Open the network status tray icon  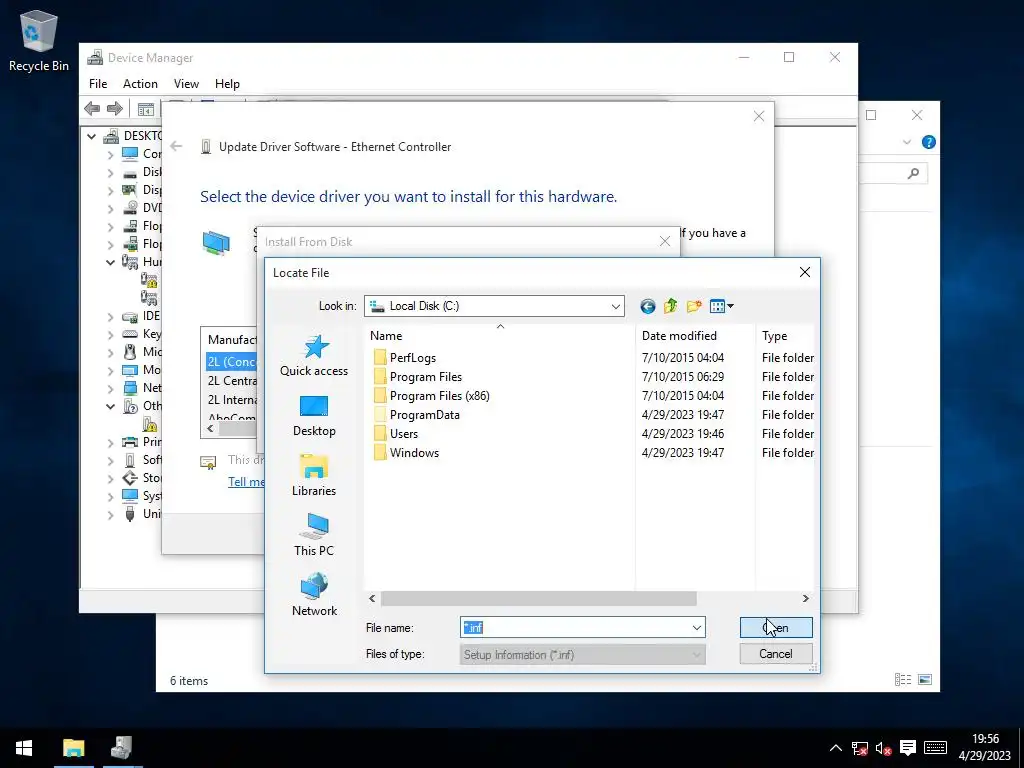coord(859,748)
